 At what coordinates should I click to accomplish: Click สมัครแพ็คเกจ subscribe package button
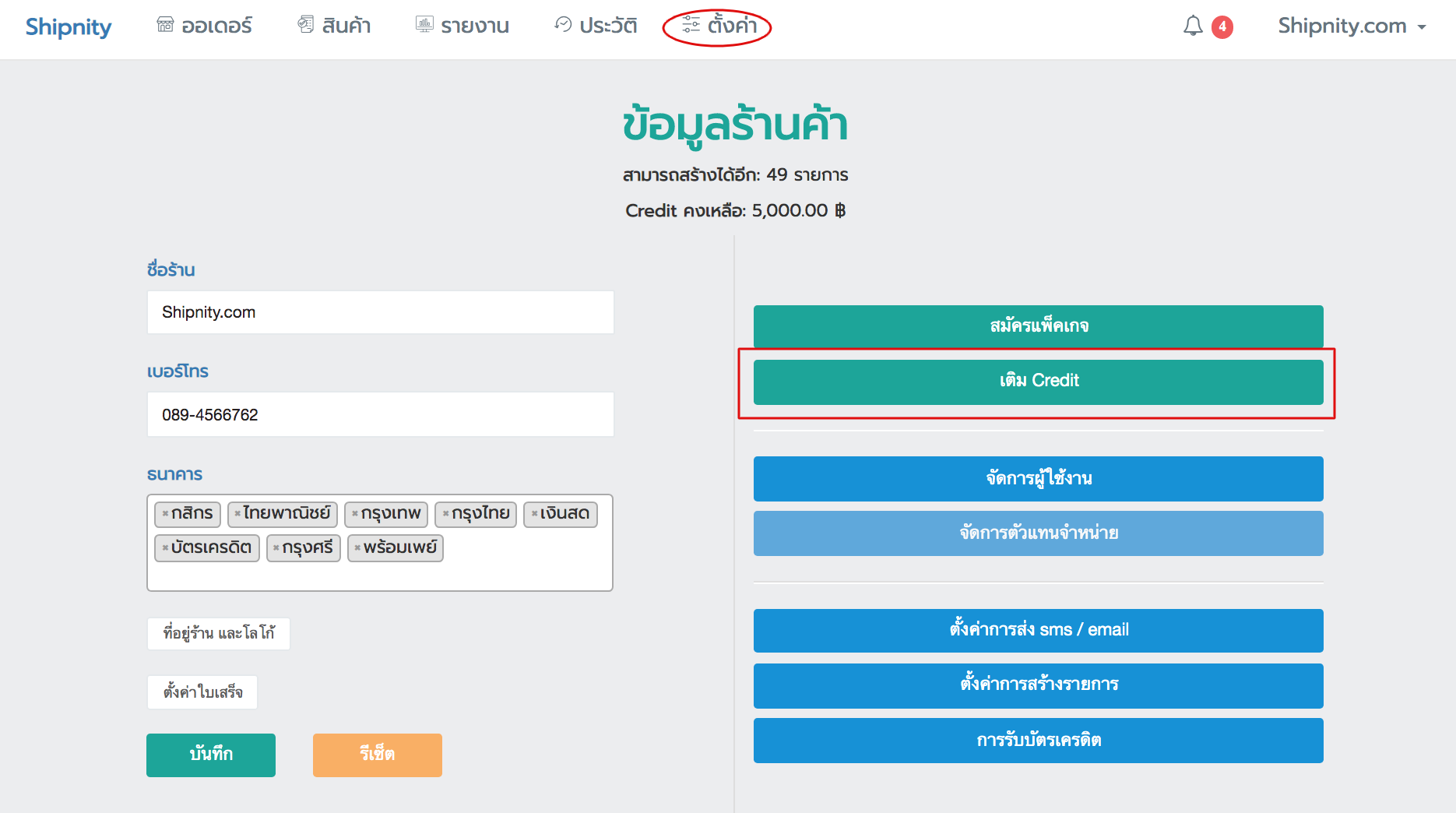1039,326
